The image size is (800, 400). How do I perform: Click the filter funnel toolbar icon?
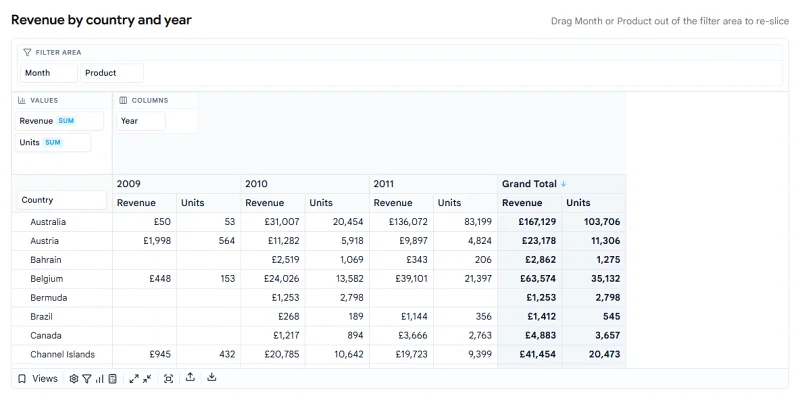click(x=87, y=379)
